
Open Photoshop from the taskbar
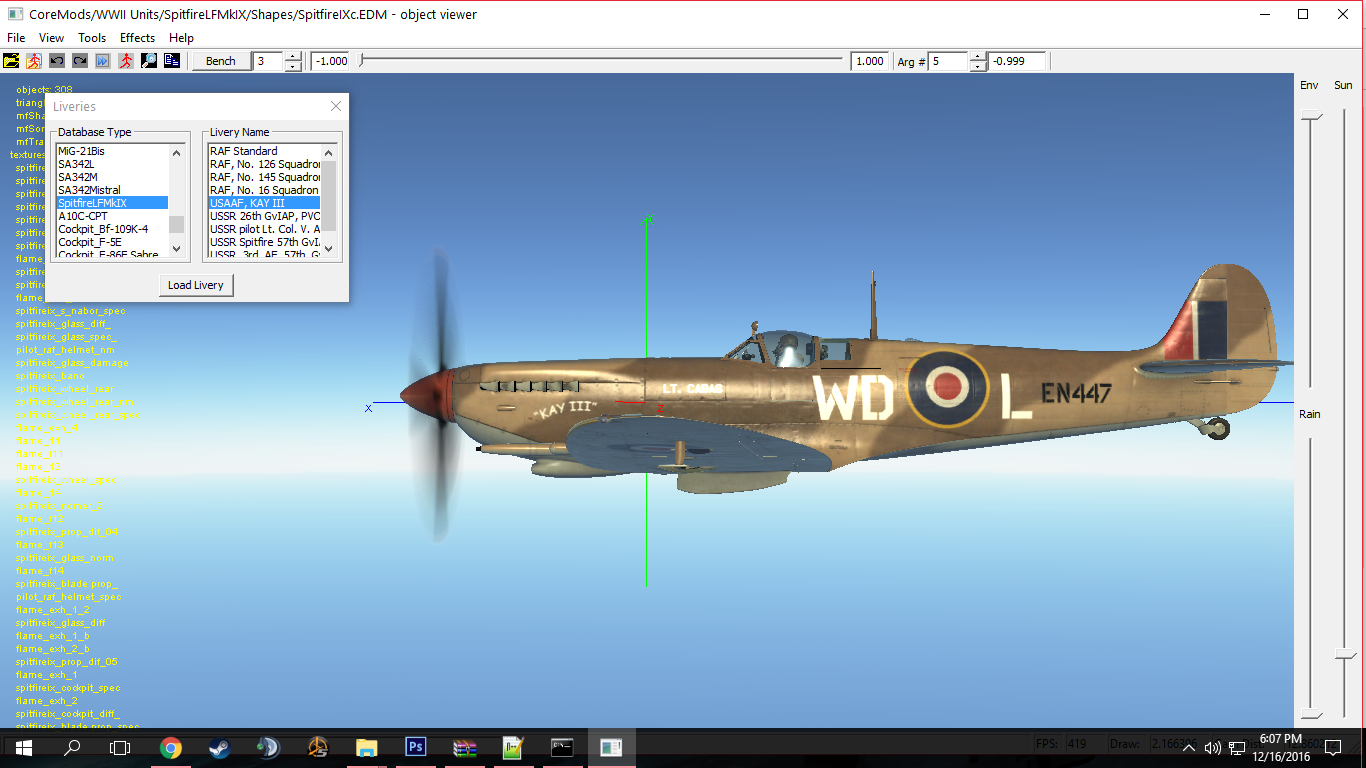point(415,747)
